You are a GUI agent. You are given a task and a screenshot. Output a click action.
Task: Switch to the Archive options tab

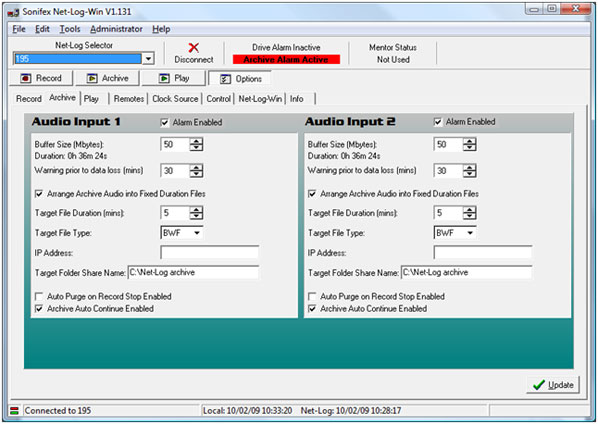[62, 98]
